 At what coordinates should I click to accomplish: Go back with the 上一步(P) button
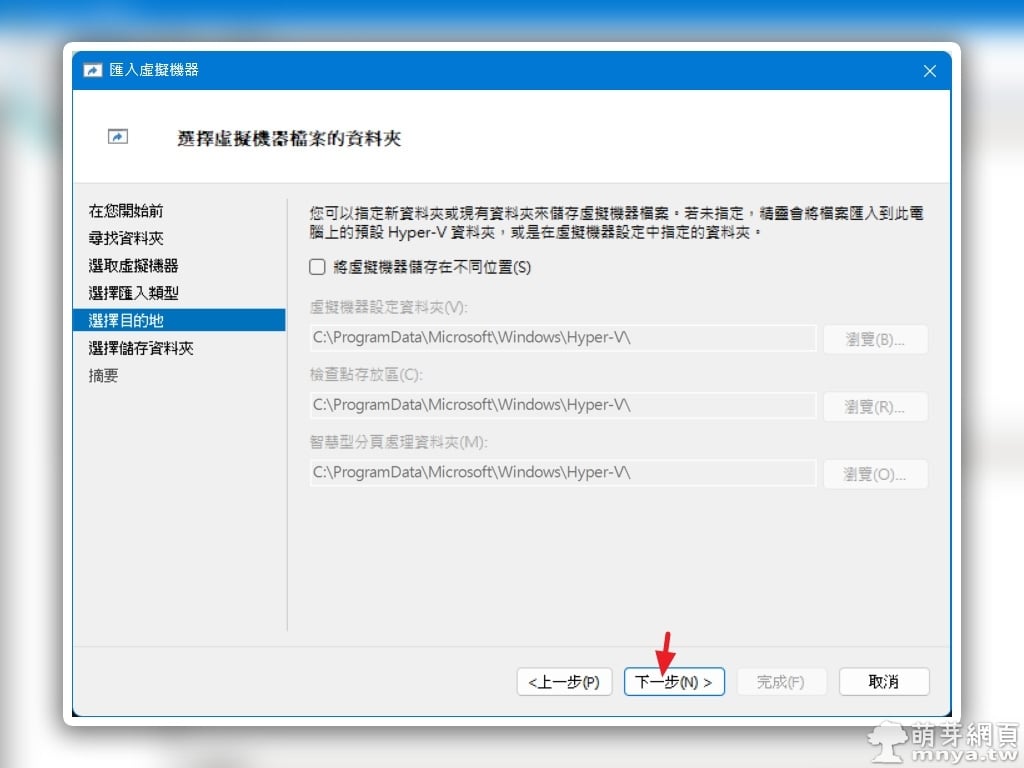(564, 682)
